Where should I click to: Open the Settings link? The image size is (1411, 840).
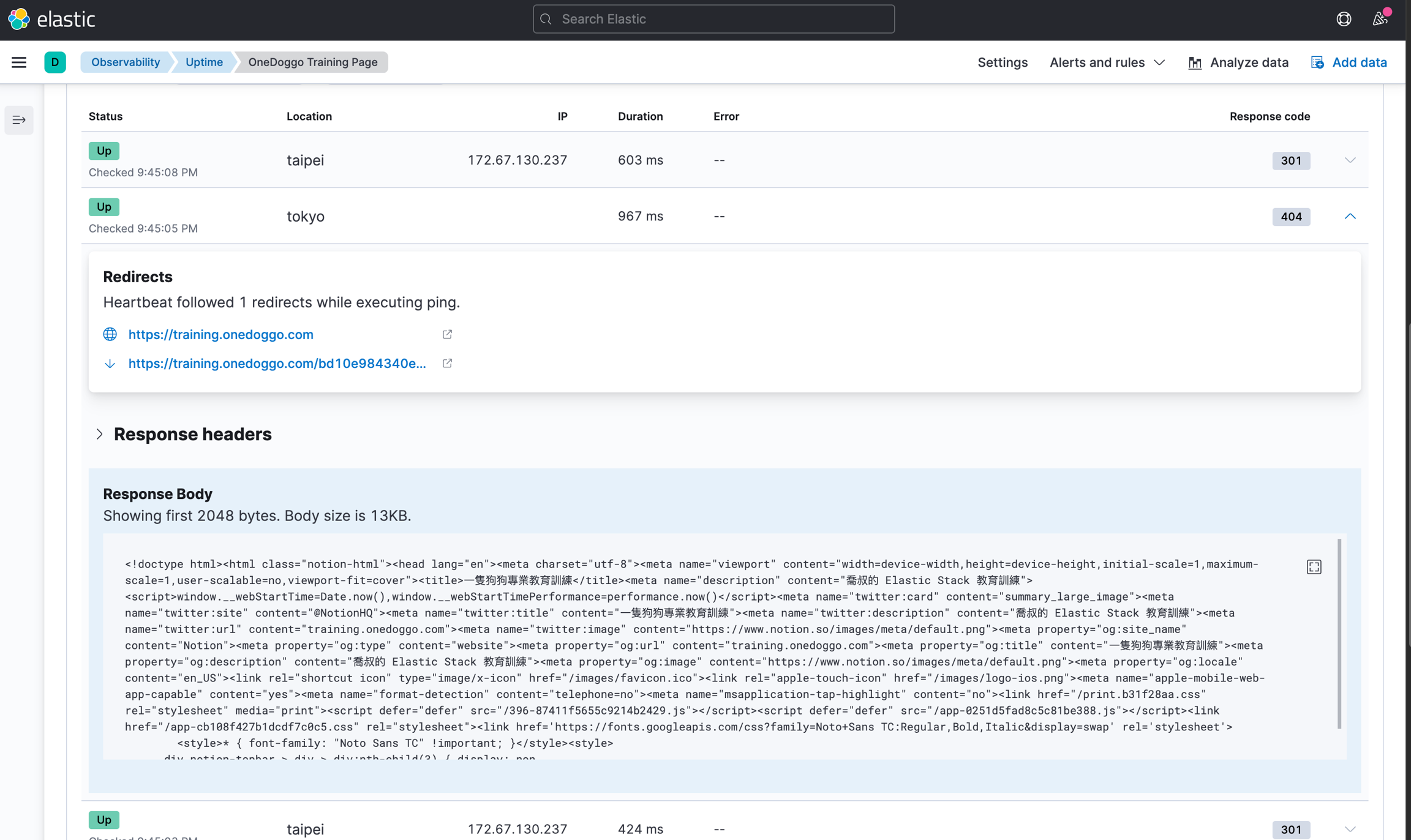1002,62
